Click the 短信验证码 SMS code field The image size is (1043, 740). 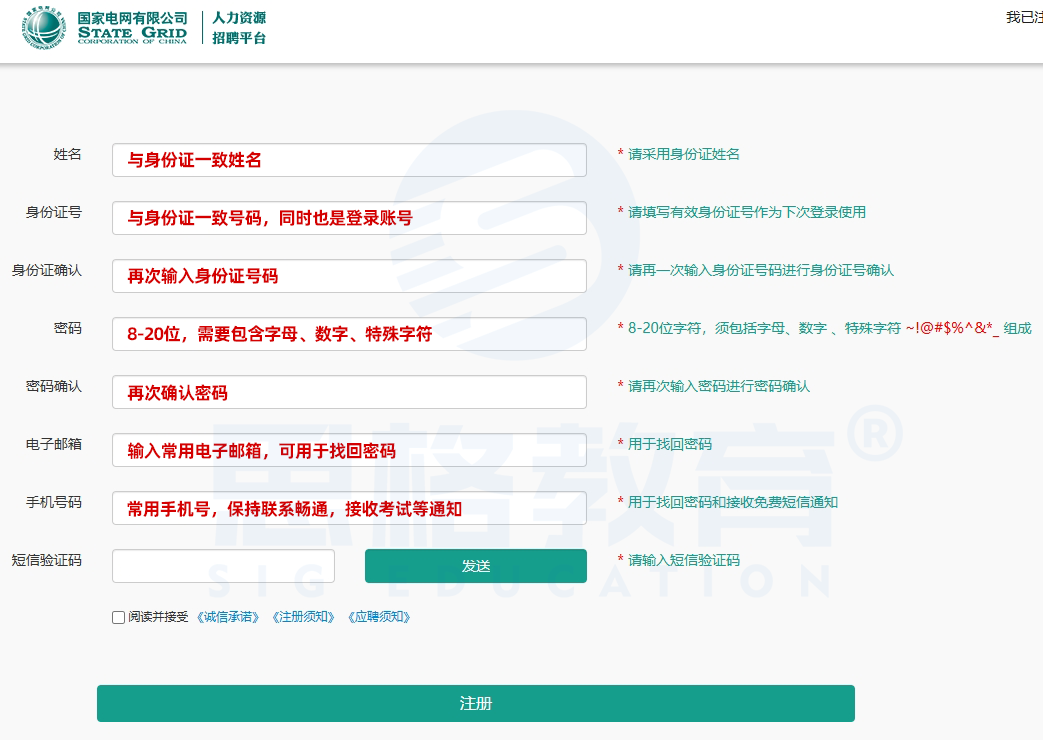point(223,566)
